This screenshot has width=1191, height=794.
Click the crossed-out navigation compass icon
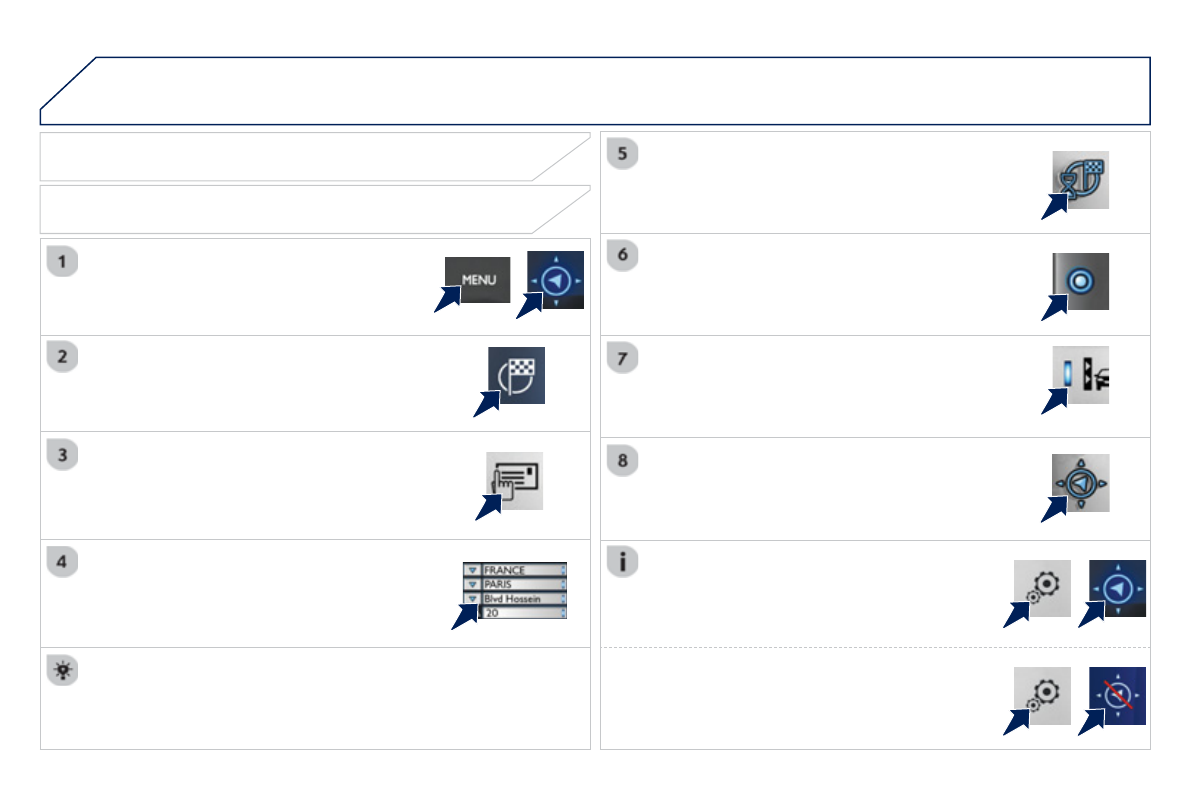tap(1118, 695)
